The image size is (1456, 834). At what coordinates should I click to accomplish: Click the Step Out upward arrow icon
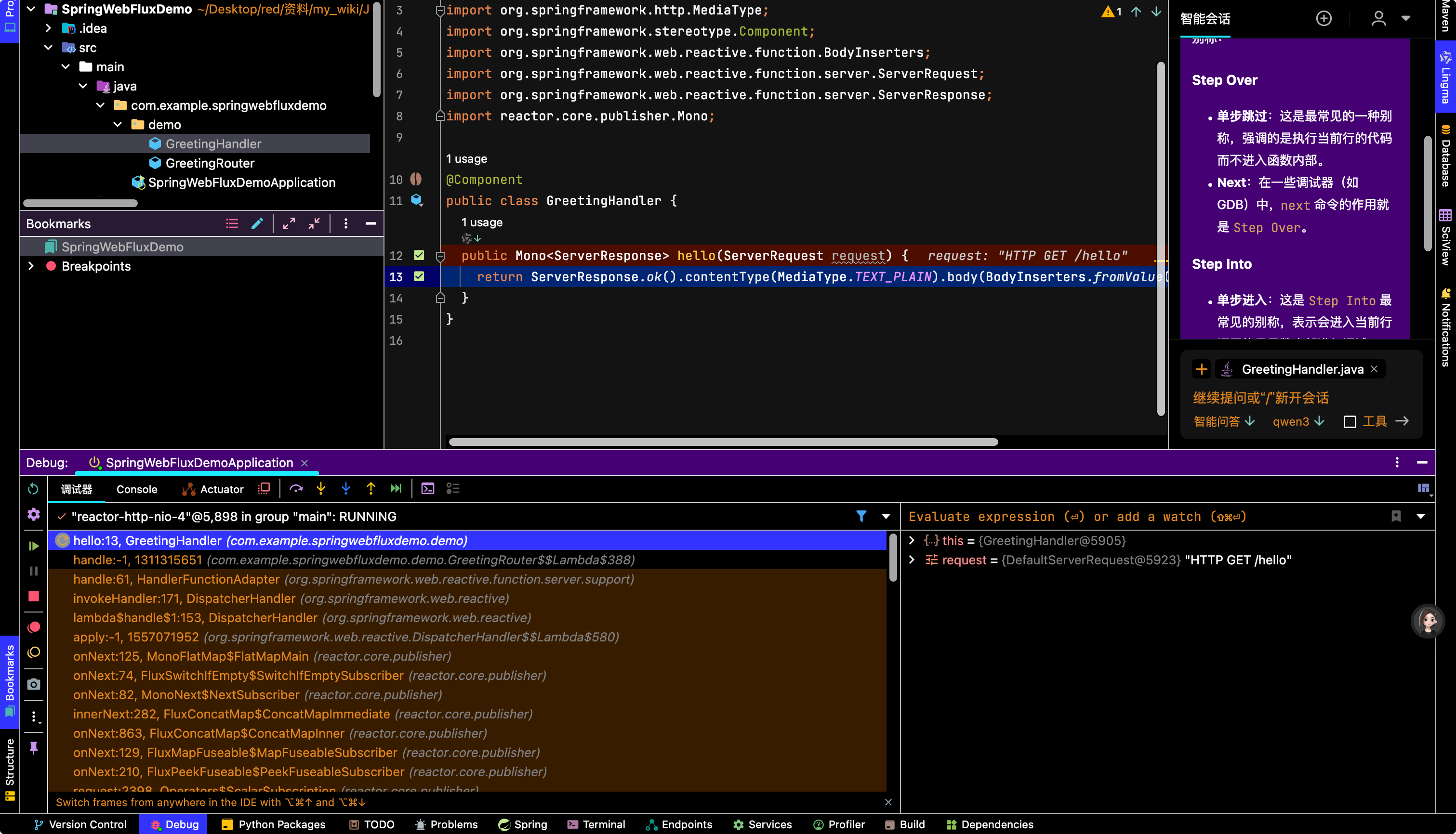(x=371, y=489)
